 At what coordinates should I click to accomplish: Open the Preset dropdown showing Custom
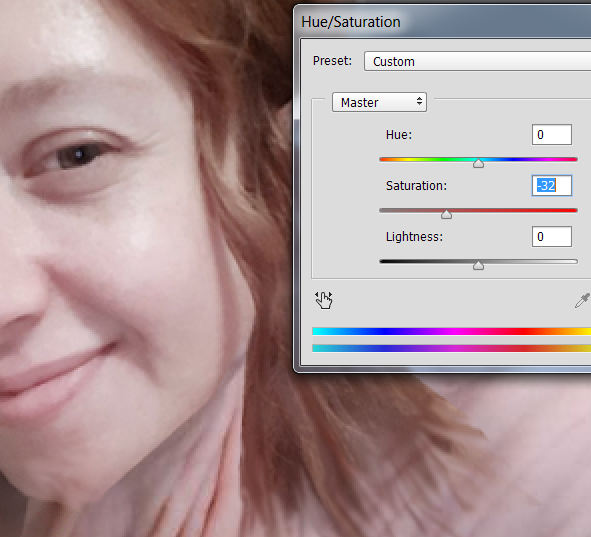pos(477,61)
